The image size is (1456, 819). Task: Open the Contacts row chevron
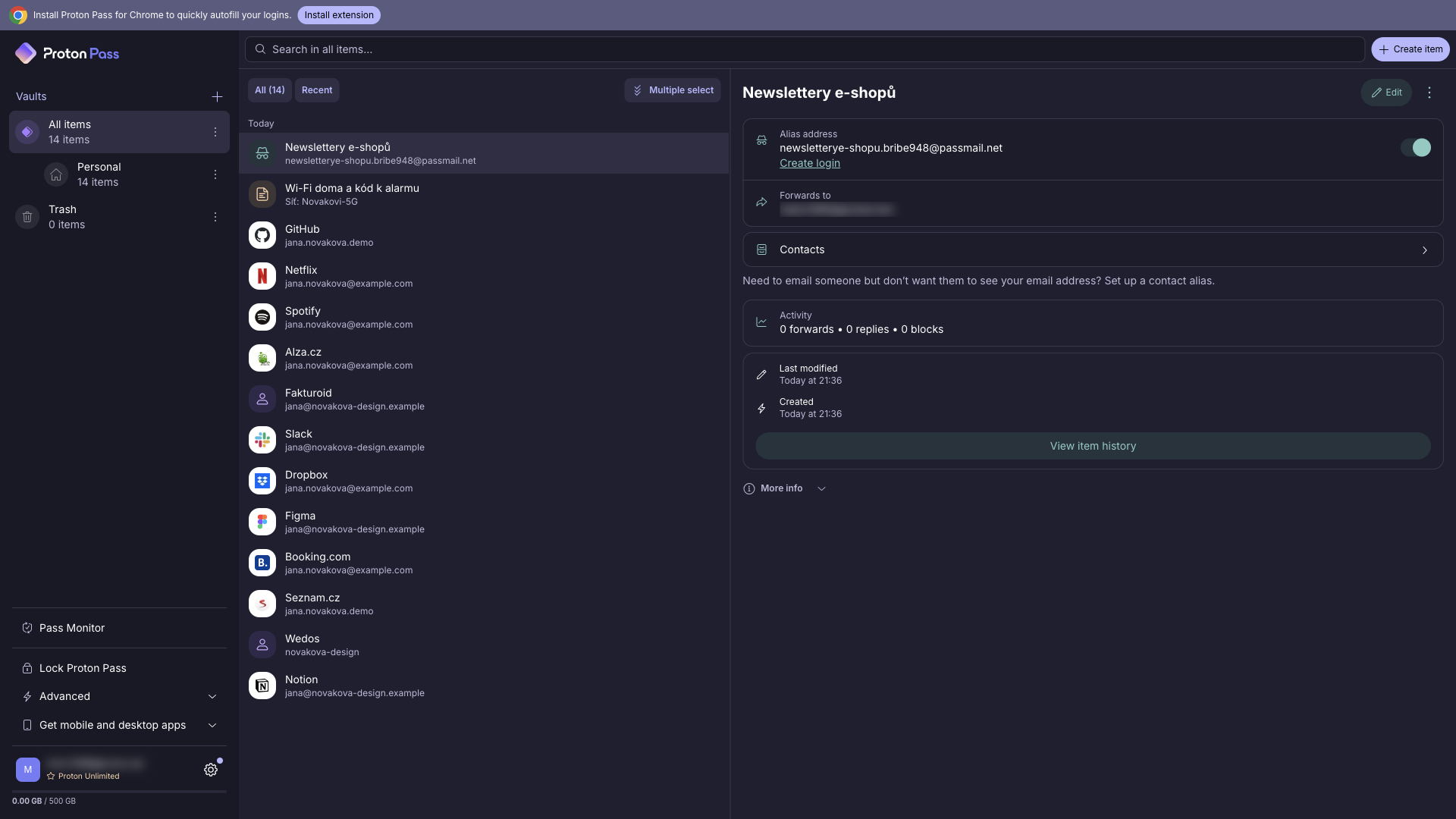click(1425, 250)
